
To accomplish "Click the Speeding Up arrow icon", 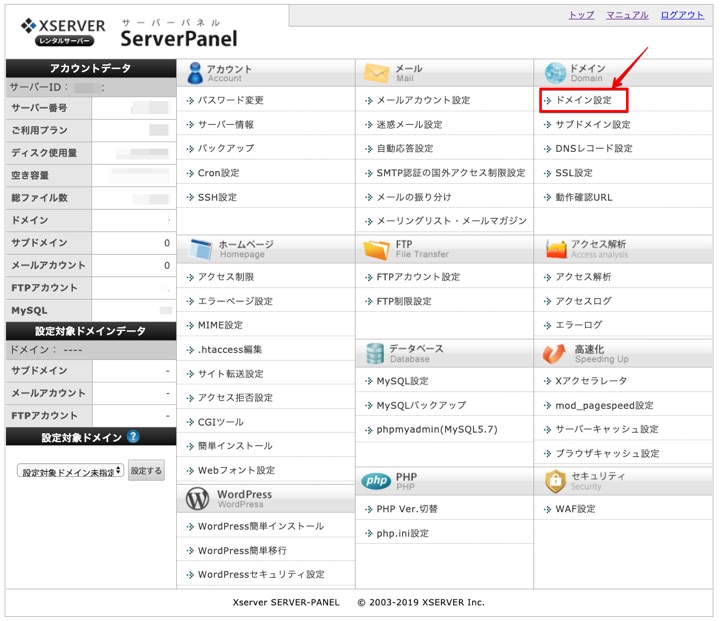I will [x=554, y=354].
